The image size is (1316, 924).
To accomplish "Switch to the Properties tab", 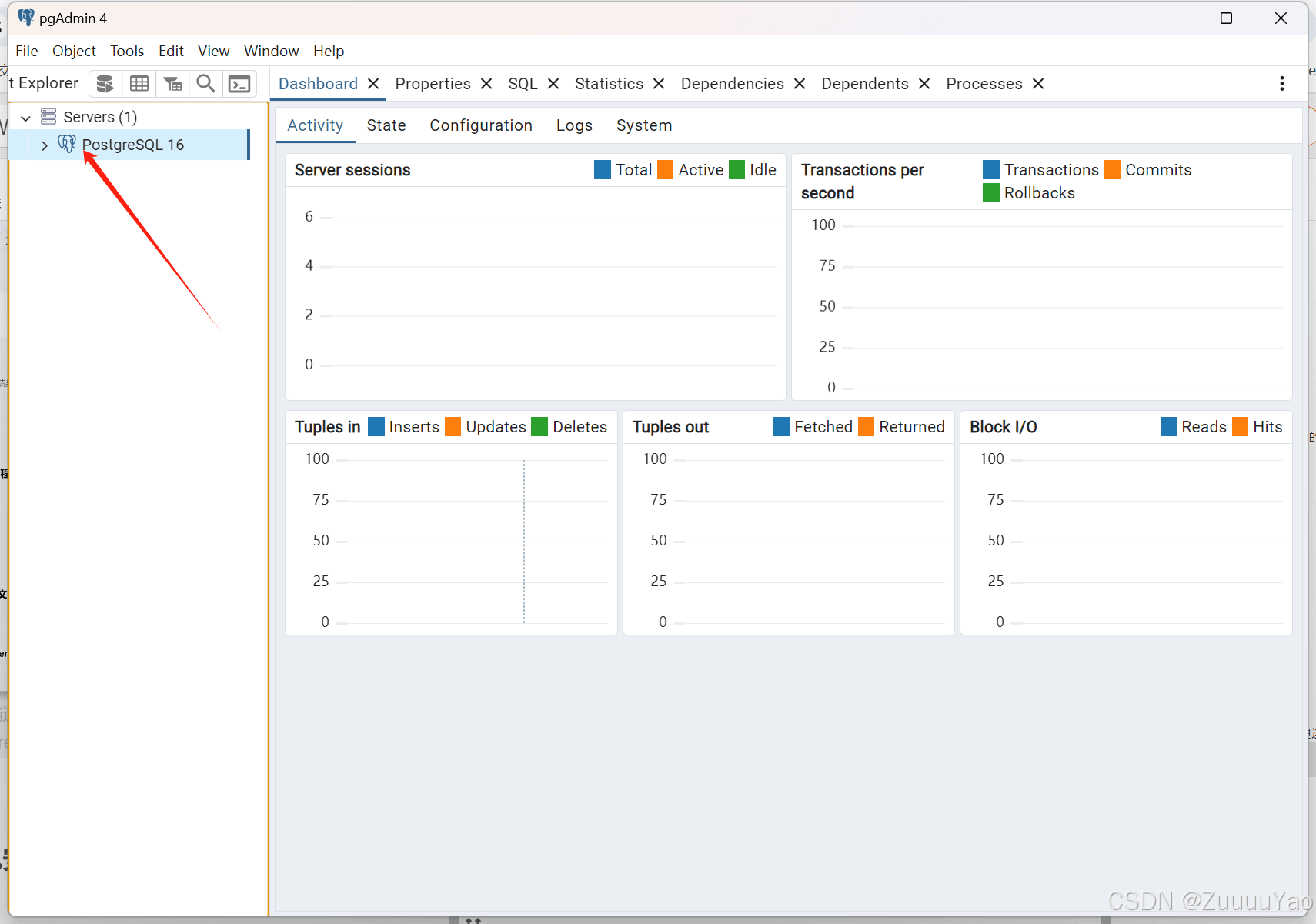I will coord(433,84).
